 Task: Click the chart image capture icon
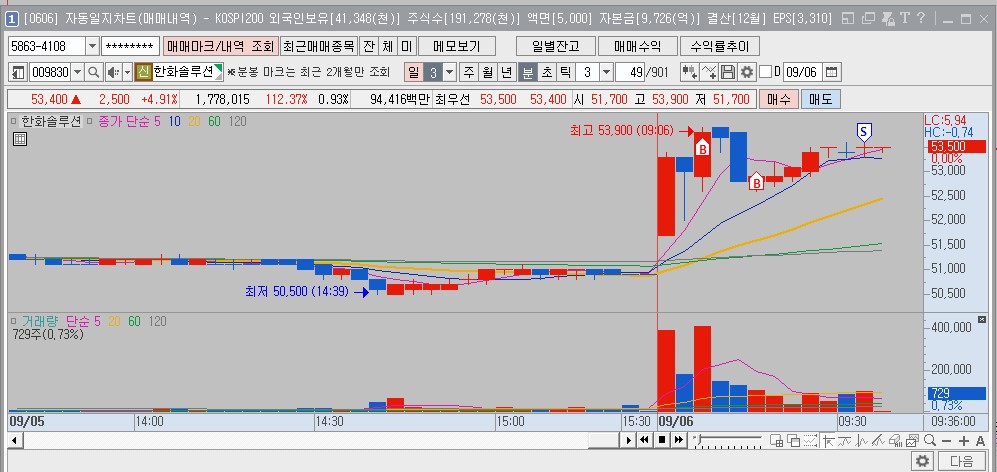[x=912, y=441]
